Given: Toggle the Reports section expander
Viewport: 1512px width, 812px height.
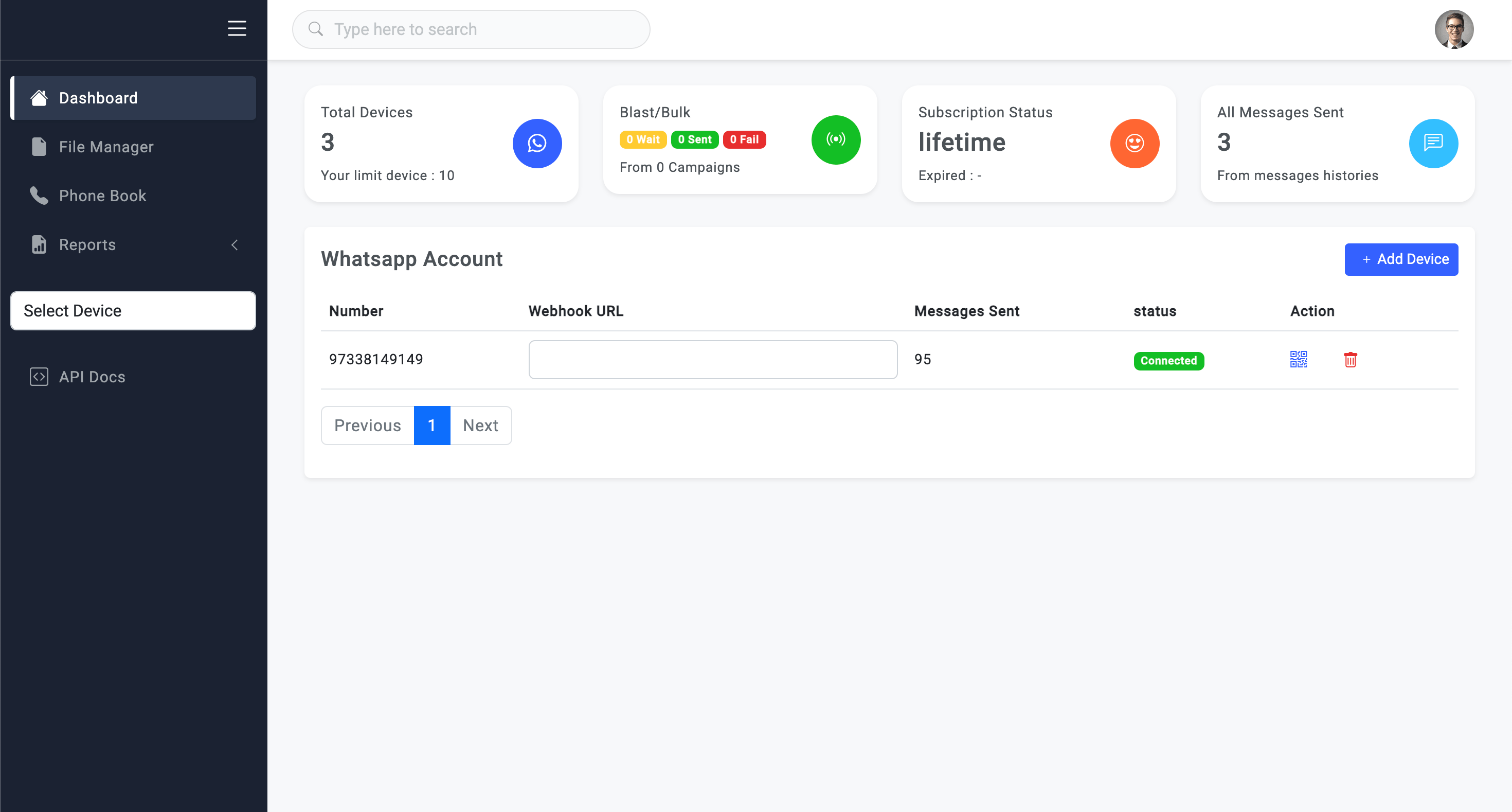Looking at the screenshot, I should pos(234,244).
